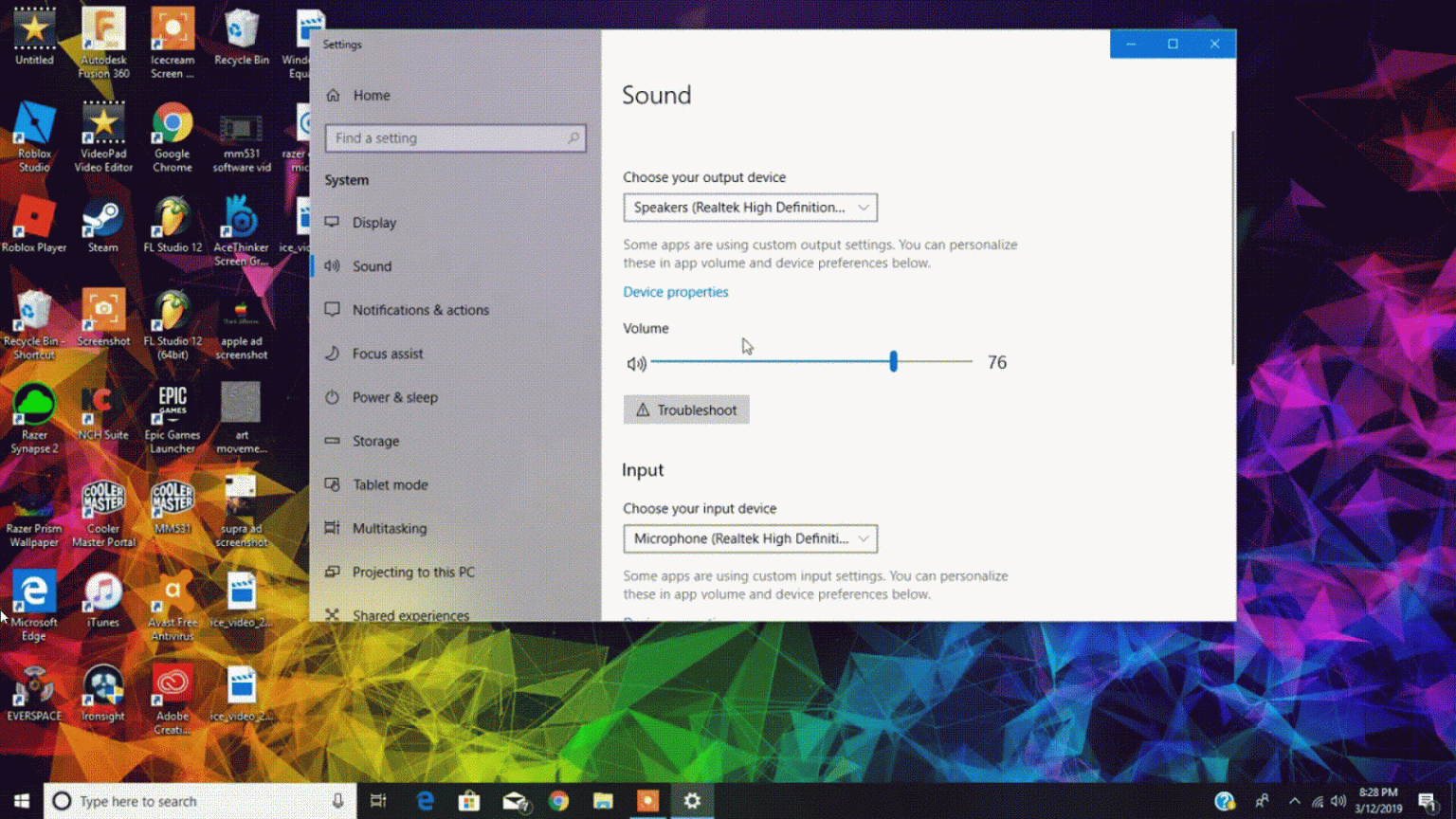The image size is (1456, 819).
Task: Select the Avast Free Antivirus desktop icon
Action: [173, 607]
